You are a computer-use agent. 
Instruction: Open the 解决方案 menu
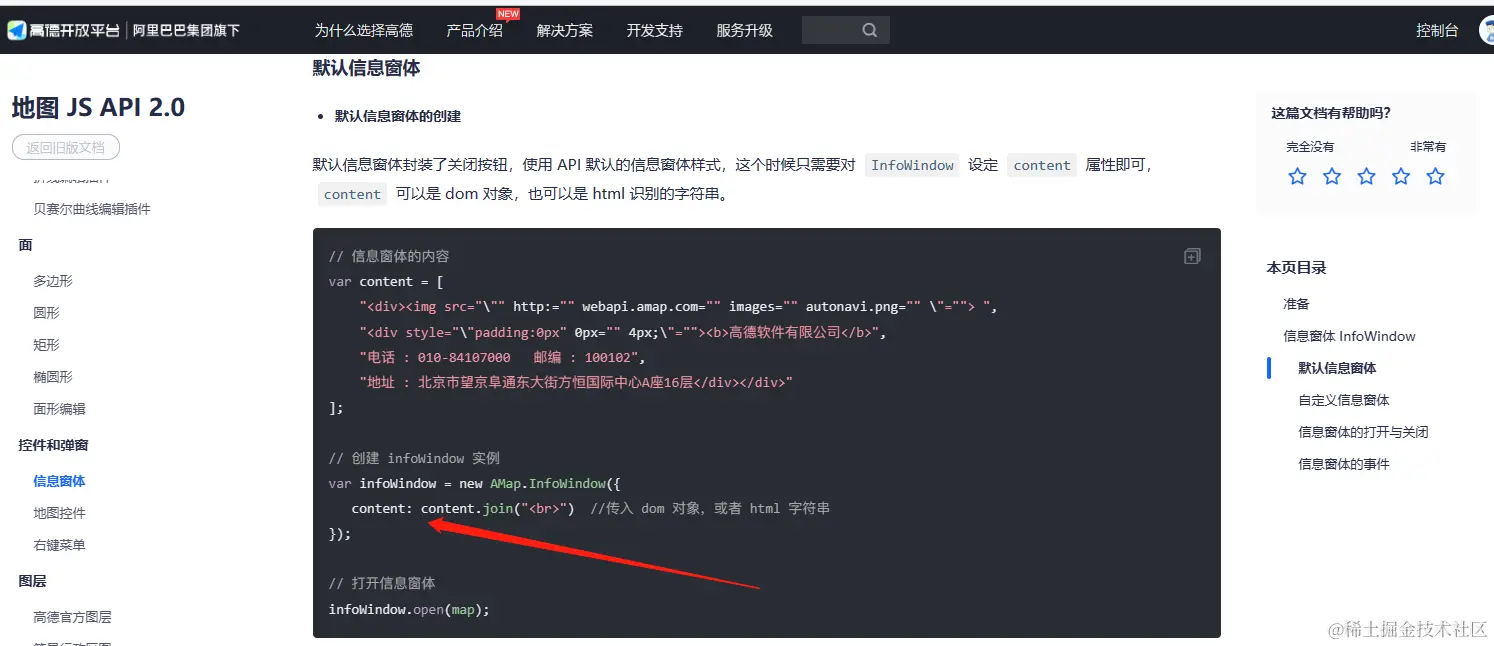564,30
